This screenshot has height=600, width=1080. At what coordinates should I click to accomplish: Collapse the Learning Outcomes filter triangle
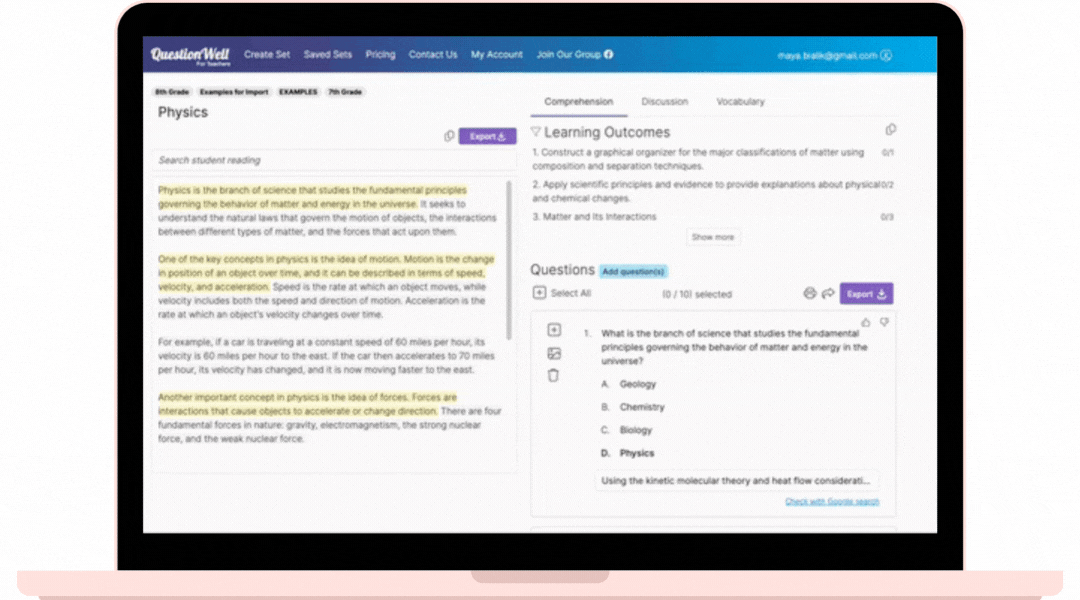pyautogui.click(x=536, y=132)
